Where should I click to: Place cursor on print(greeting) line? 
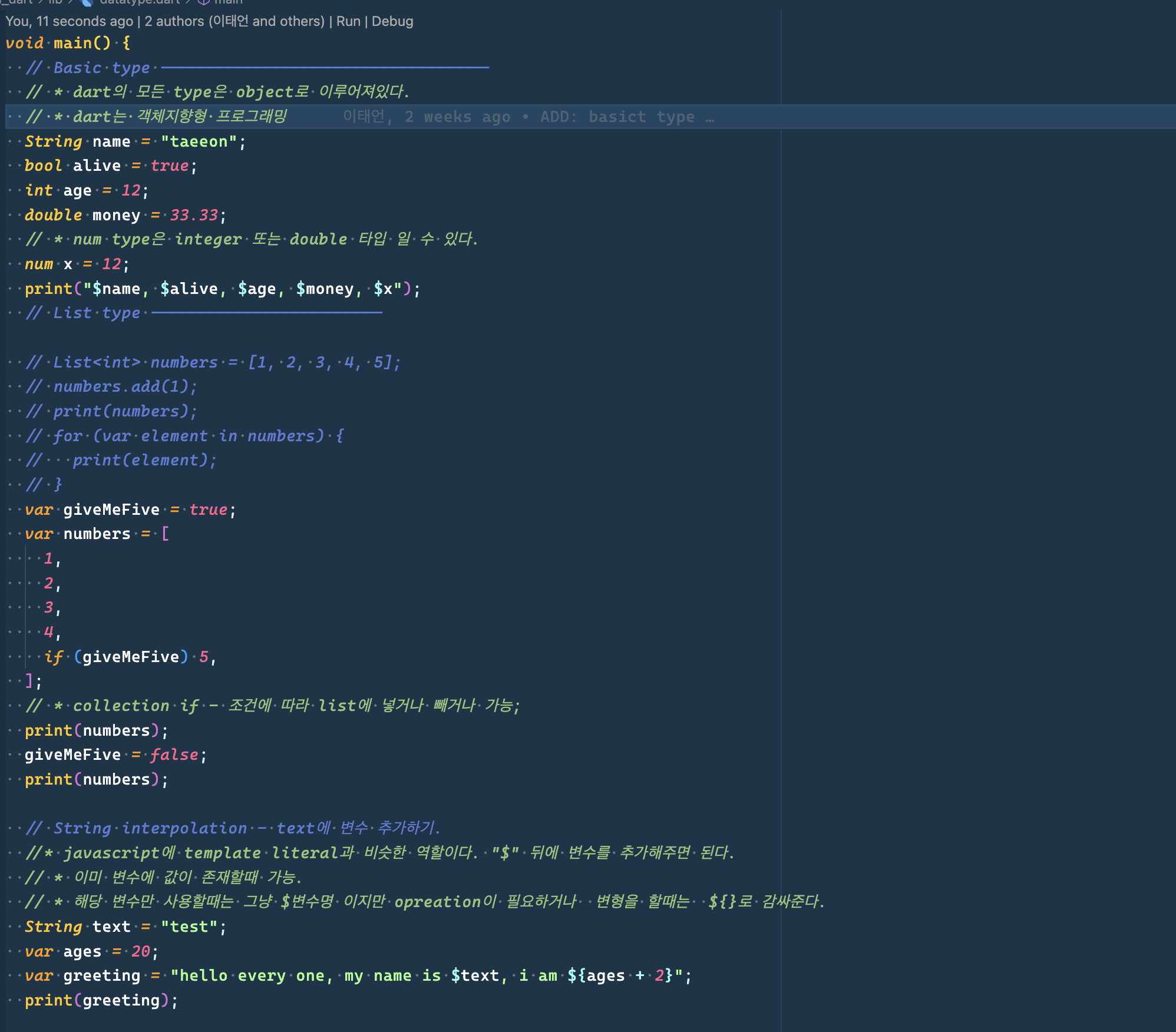point(100,1000)
